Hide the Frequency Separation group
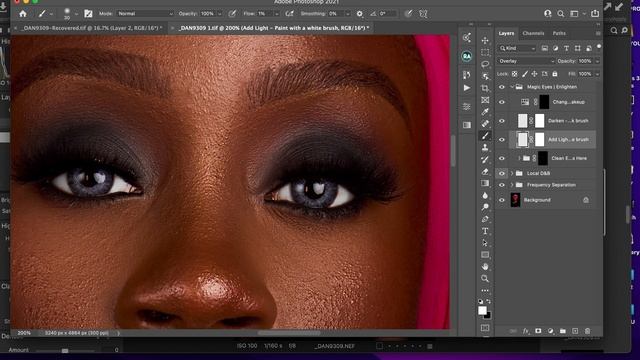Screen dimensions: 640x360 coord(502,185)
